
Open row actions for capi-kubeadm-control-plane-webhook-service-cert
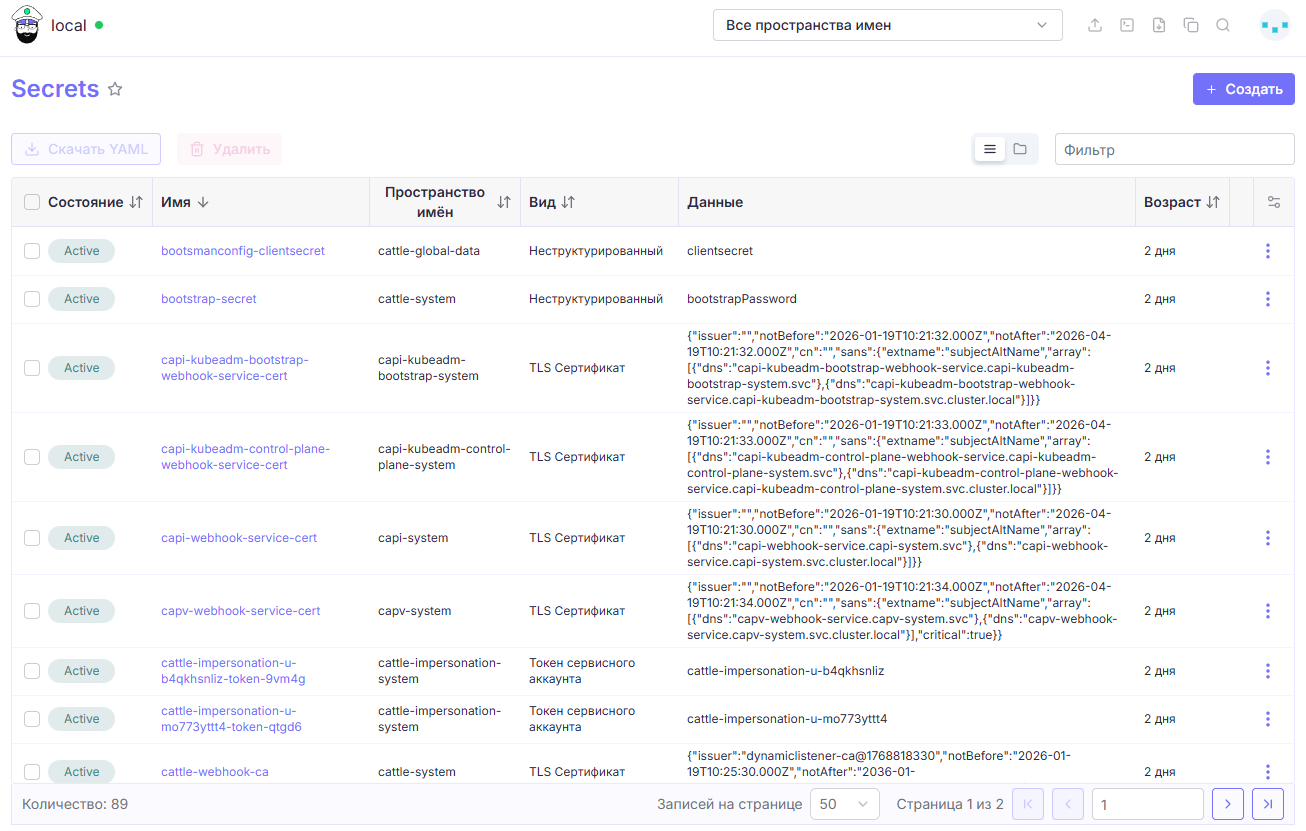pos(1268,457)
